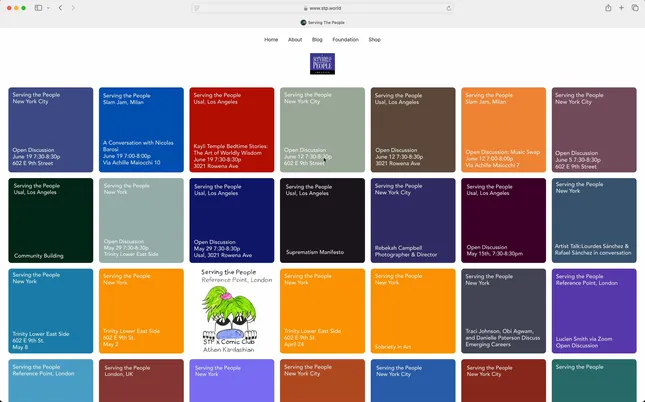Open Kayli Temple Bedtime Stories card
Image resolution: width=645 pixels, height=402 pixels.
point(232,130)
